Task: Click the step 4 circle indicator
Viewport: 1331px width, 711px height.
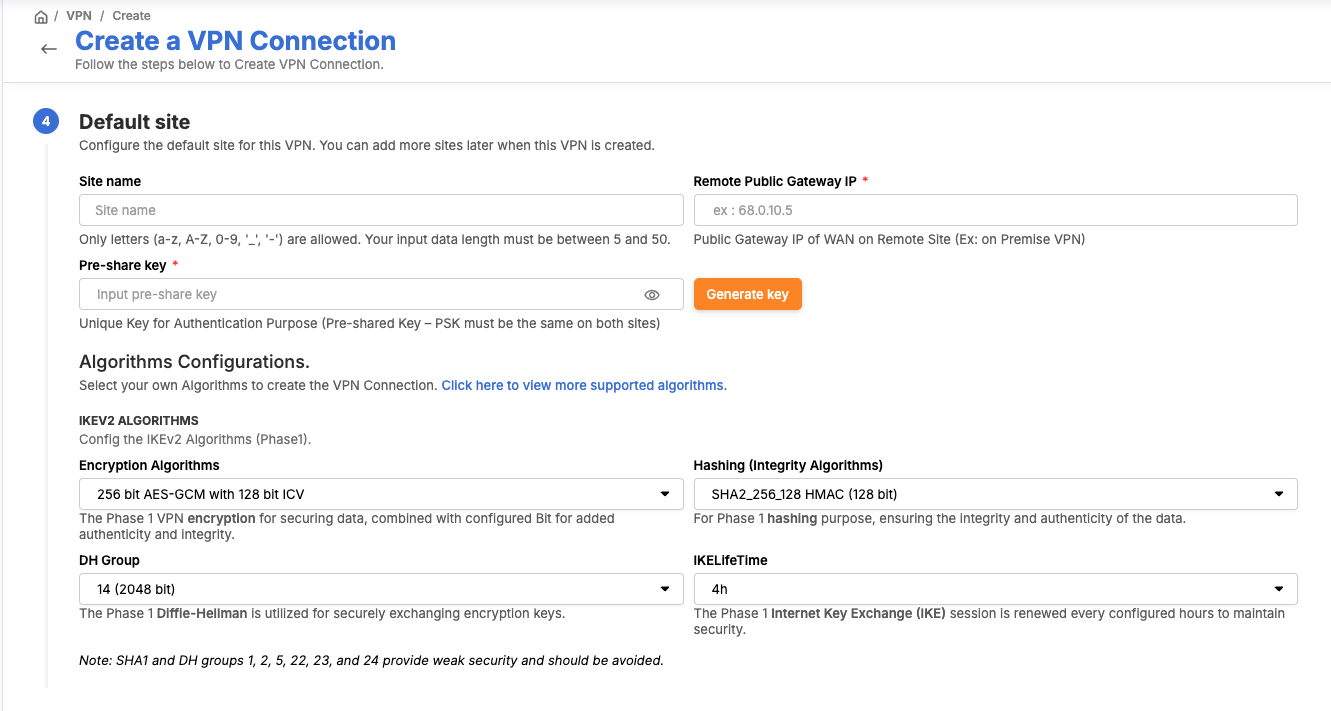Action: click(x=46, y=122)
